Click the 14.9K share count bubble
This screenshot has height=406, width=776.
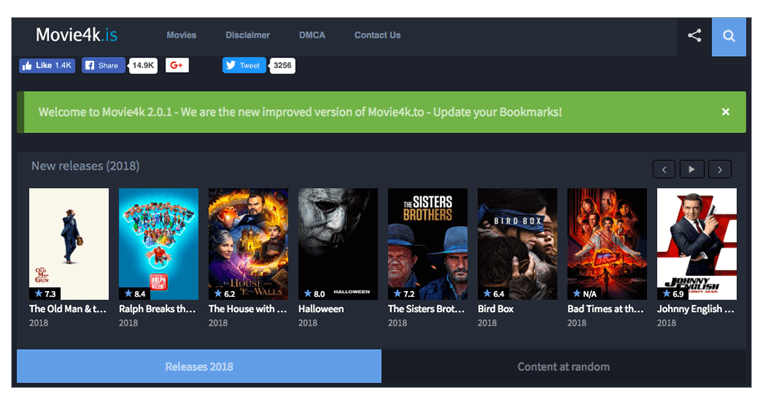pyautogui.click(x=143, y=65)
